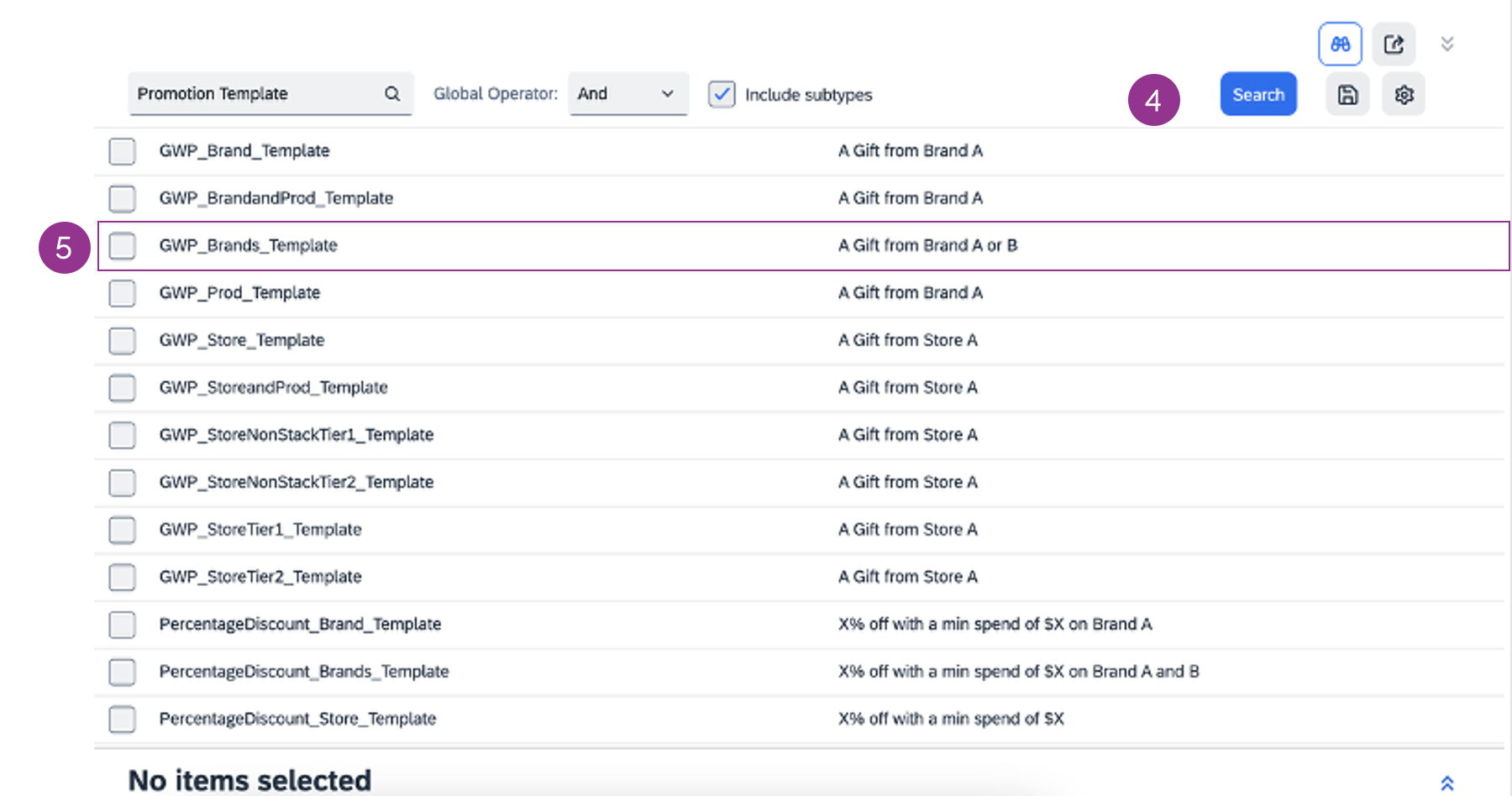
Task: Open the search settings gear icon
Action: pyautogui.click(x=1404, y=95)
